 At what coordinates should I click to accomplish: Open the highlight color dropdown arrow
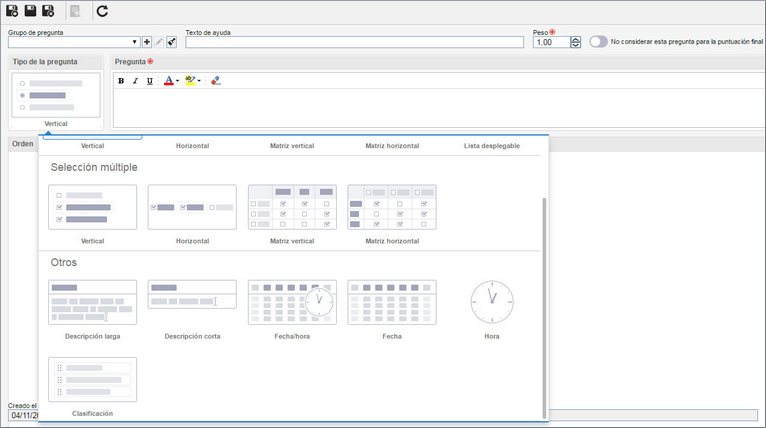(199, 81)
